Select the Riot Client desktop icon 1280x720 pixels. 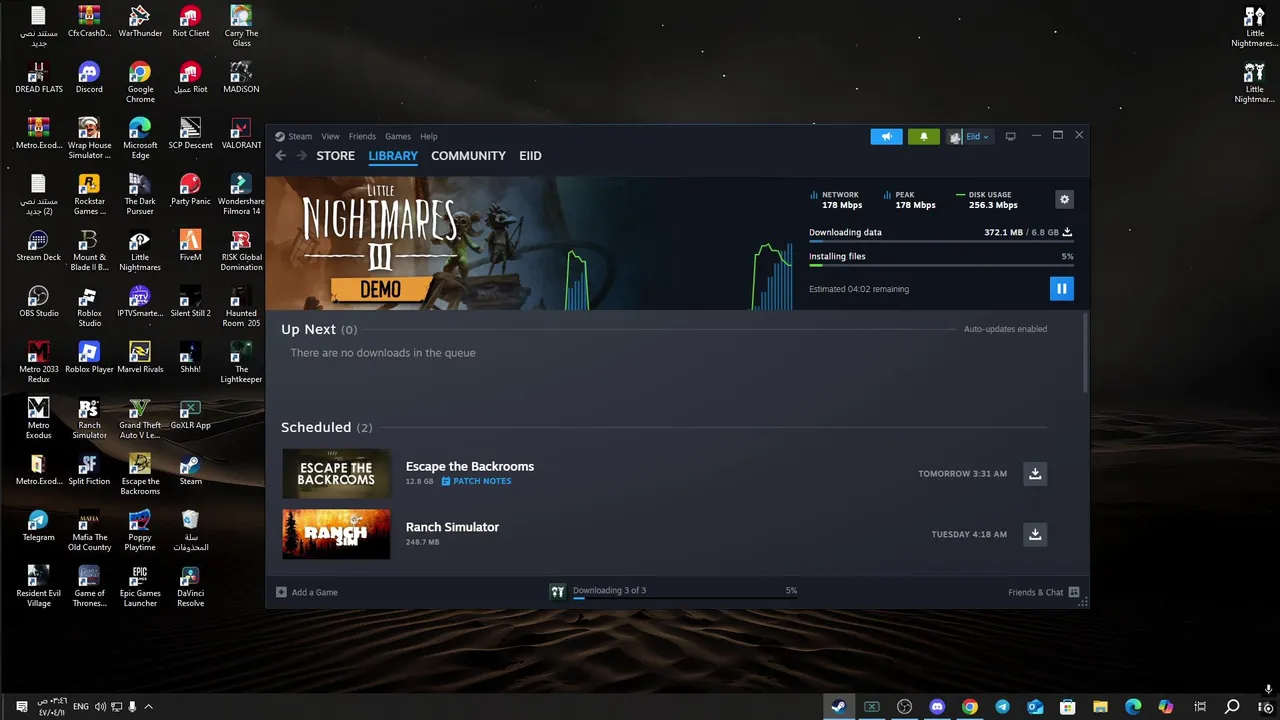point(190,21)
